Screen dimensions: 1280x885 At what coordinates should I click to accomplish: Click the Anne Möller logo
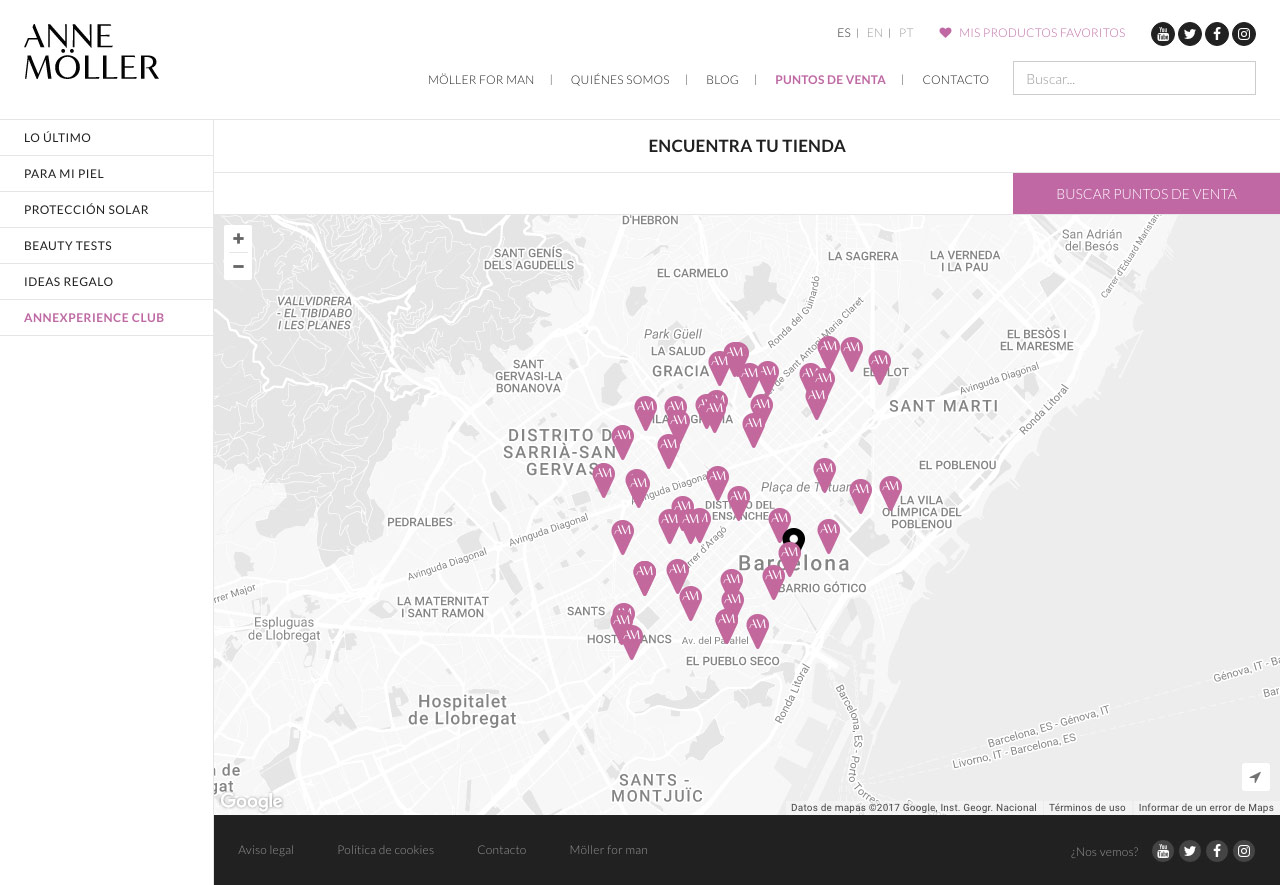click(92, 52)
